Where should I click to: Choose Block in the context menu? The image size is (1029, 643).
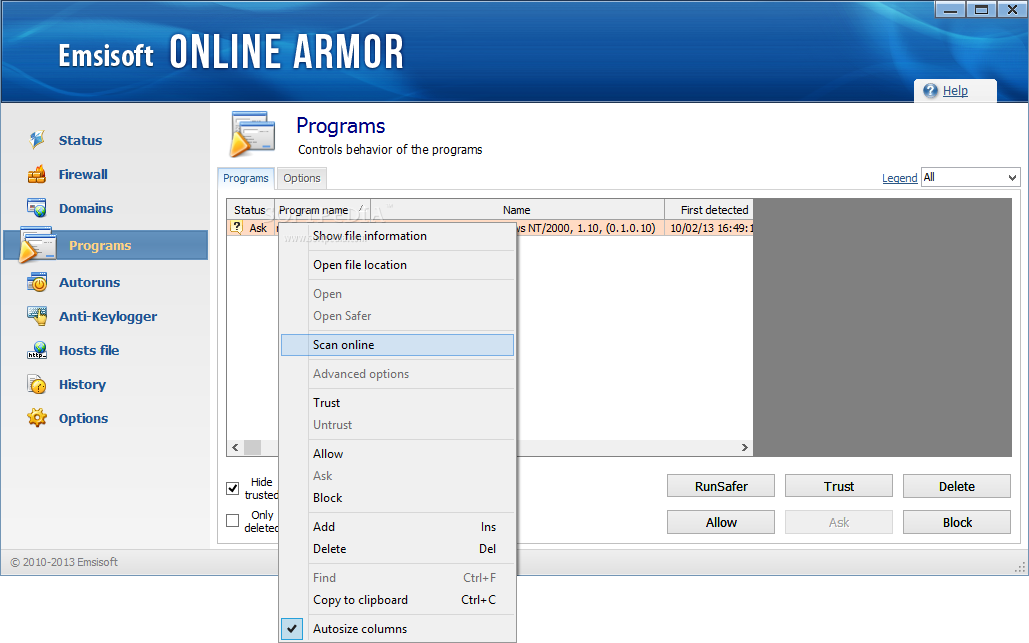[x=398, y=497]
